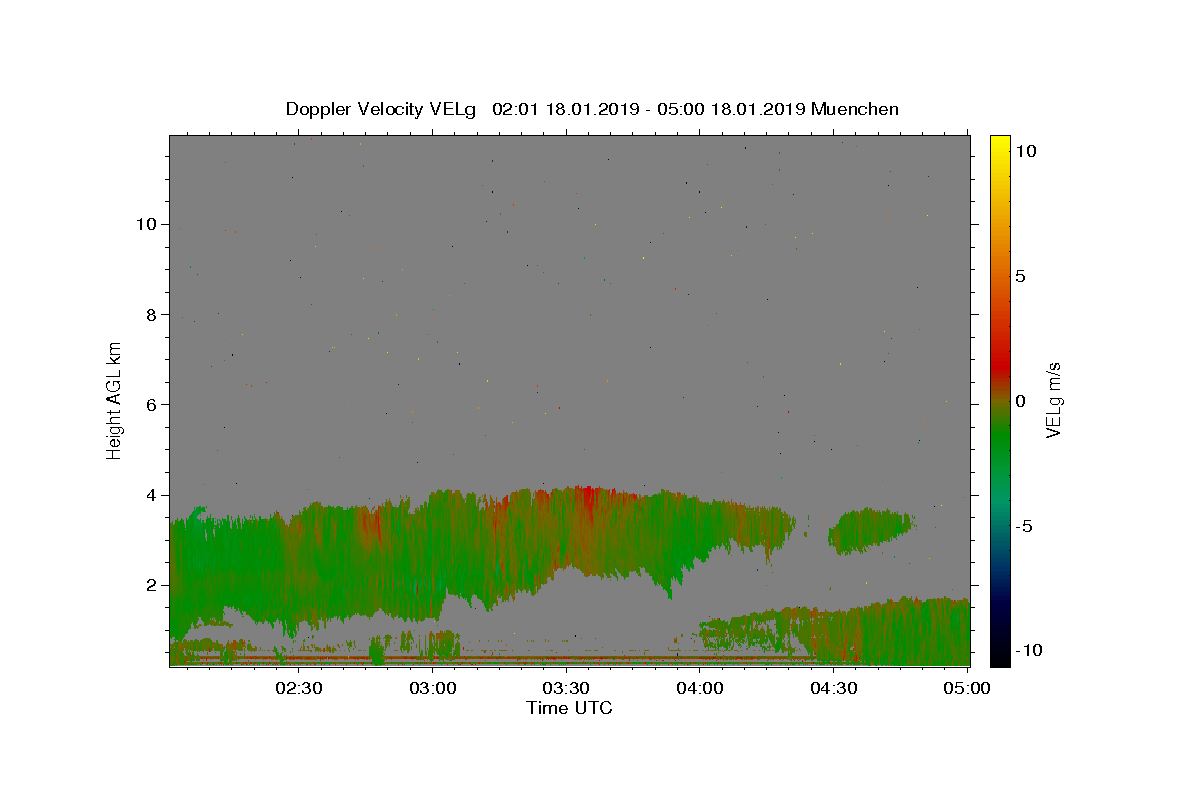This screenshot has width=1200, height=800.
Task: Click the colorbar value 10 label
Action: tap(1025, 151)
